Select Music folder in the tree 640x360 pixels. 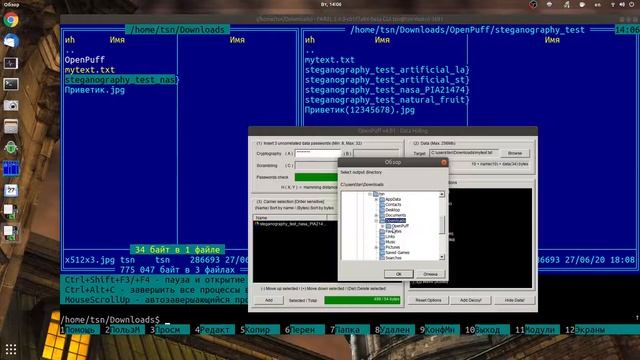point(391,242)
